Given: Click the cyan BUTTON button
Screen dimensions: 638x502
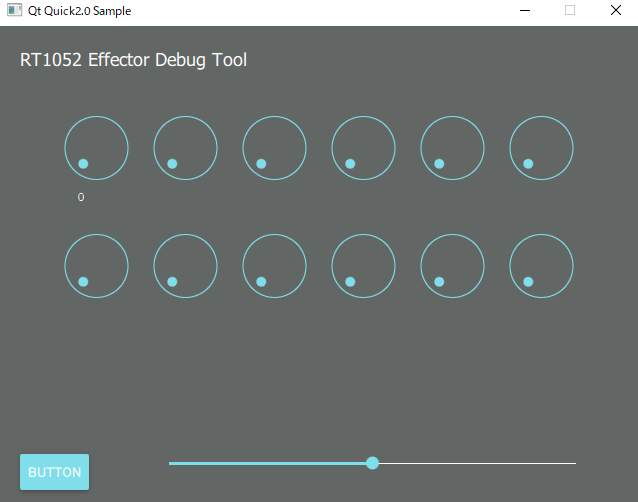Looking at the screenshot, I should pos(55,472).
